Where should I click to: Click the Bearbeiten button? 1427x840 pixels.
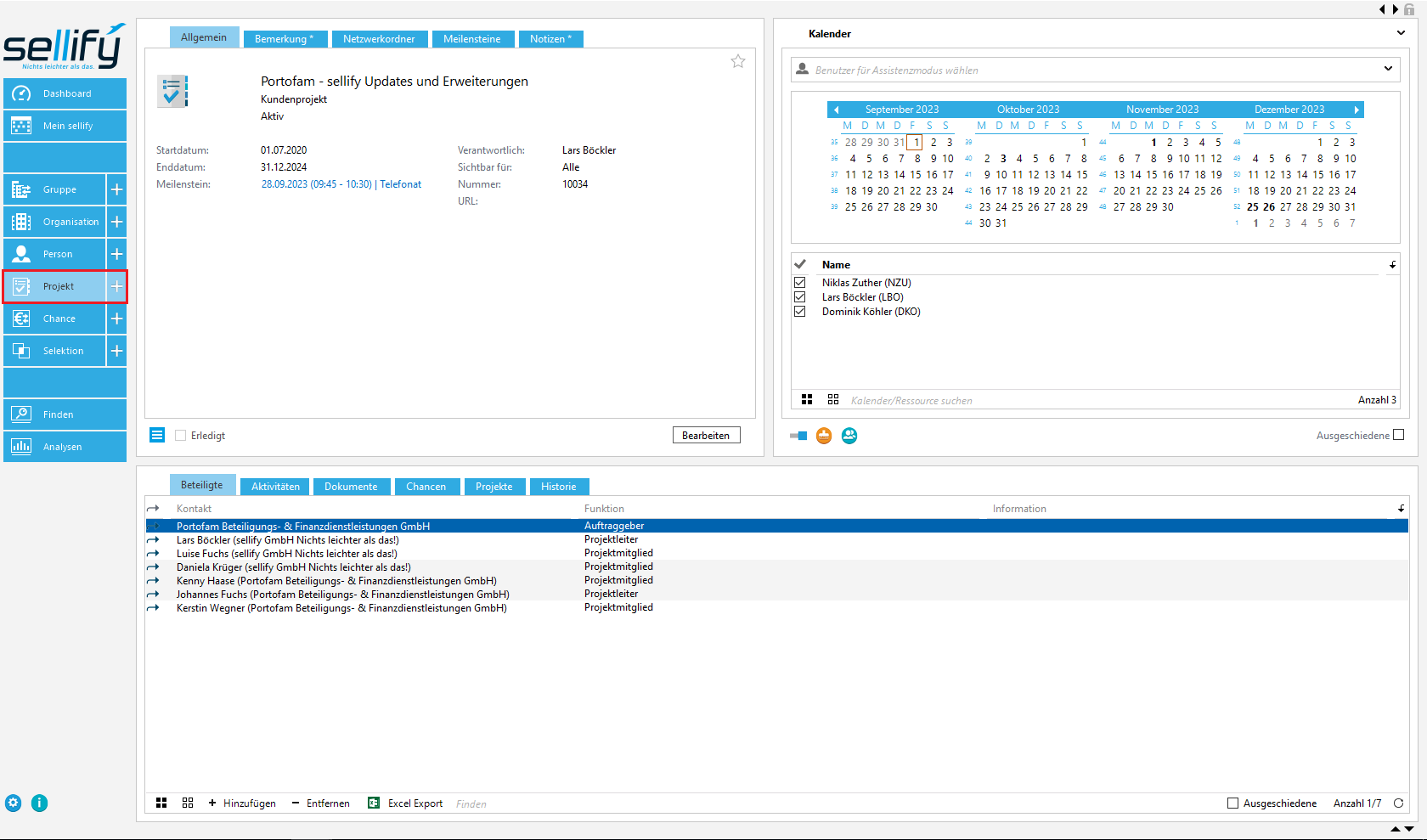pos(706,436)
